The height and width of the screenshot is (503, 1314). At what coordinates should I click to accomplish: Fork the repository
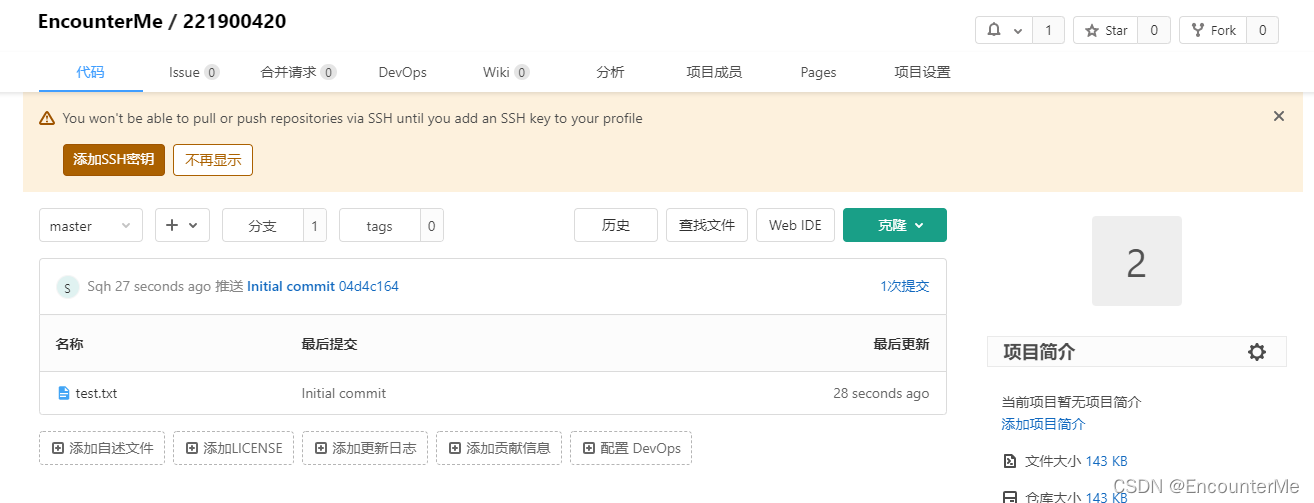[1213, 31]
